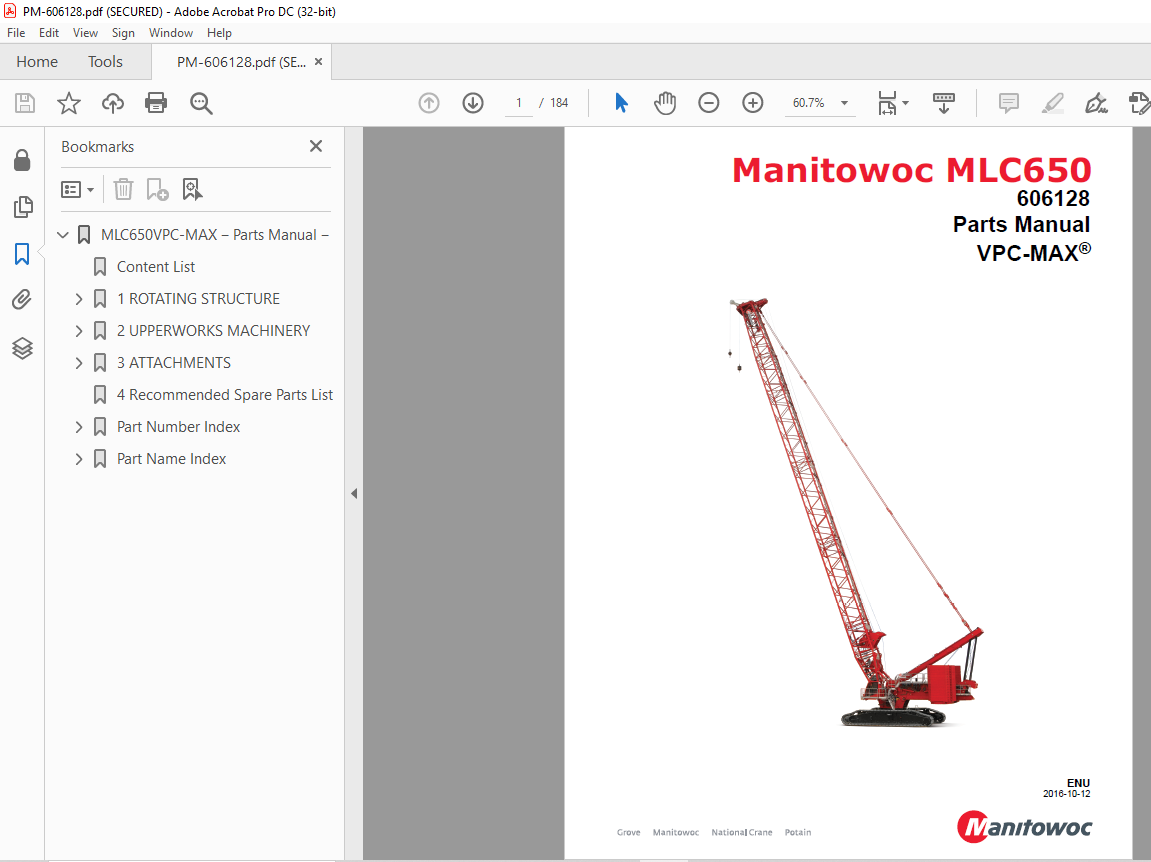Image resolution: width=1151 pixels, height=862 pixels.
Task: Open the zoom level dropdown arrow
Action: point(844,103)
